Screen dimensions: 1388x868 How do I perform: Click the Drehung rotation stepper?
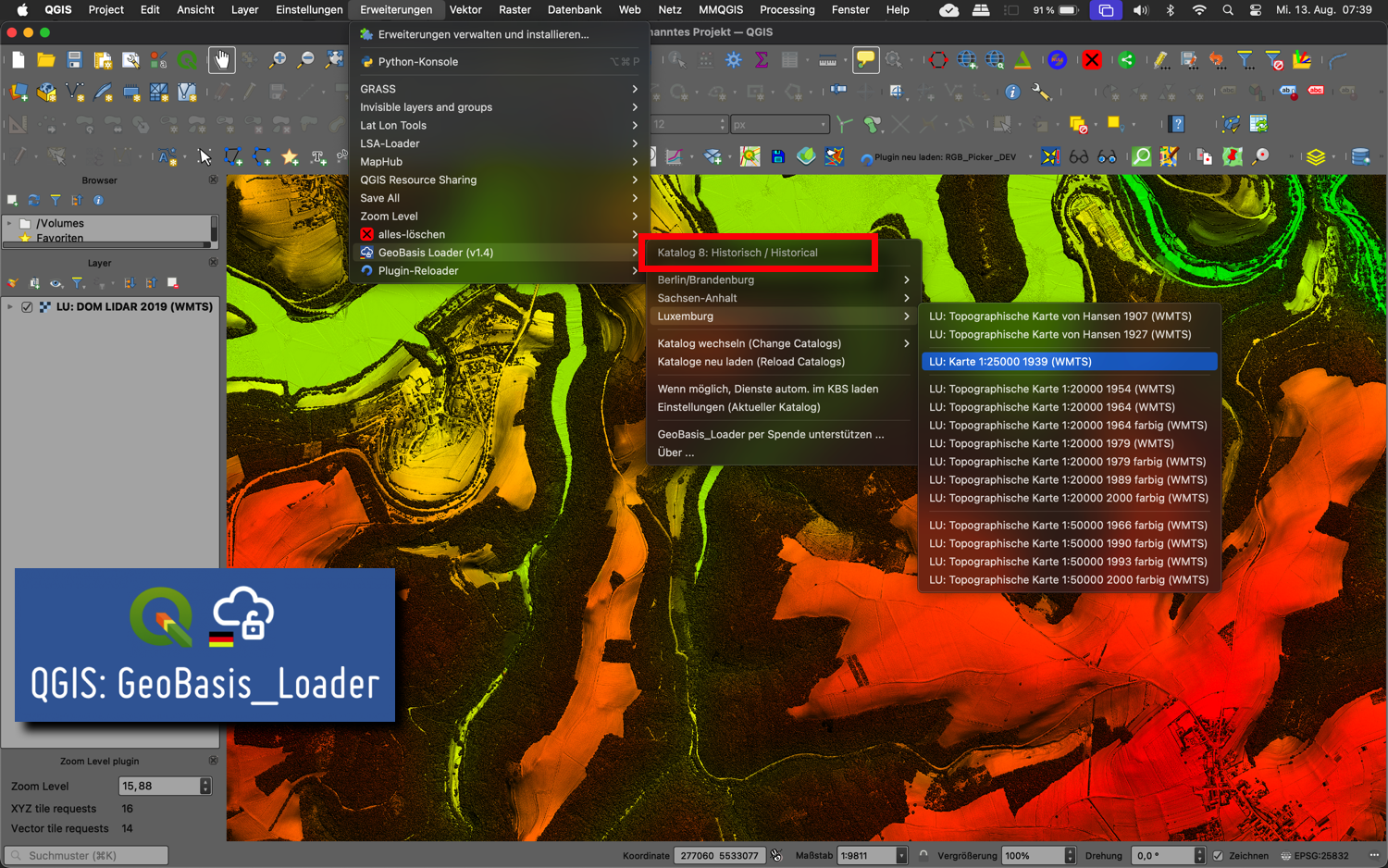pos(1199,856)
